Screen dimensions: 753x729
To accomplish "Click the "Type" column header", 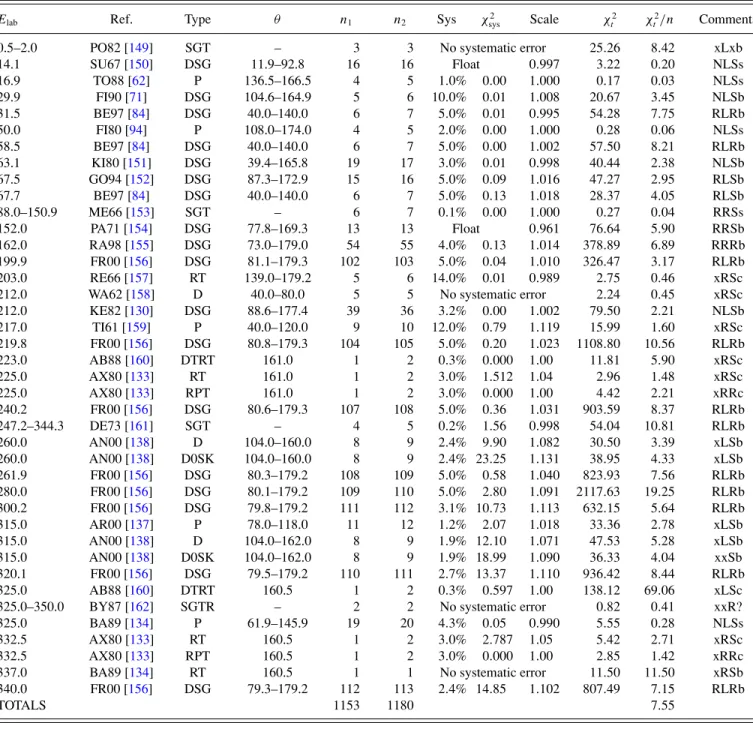I will click(x=197, y=20).
